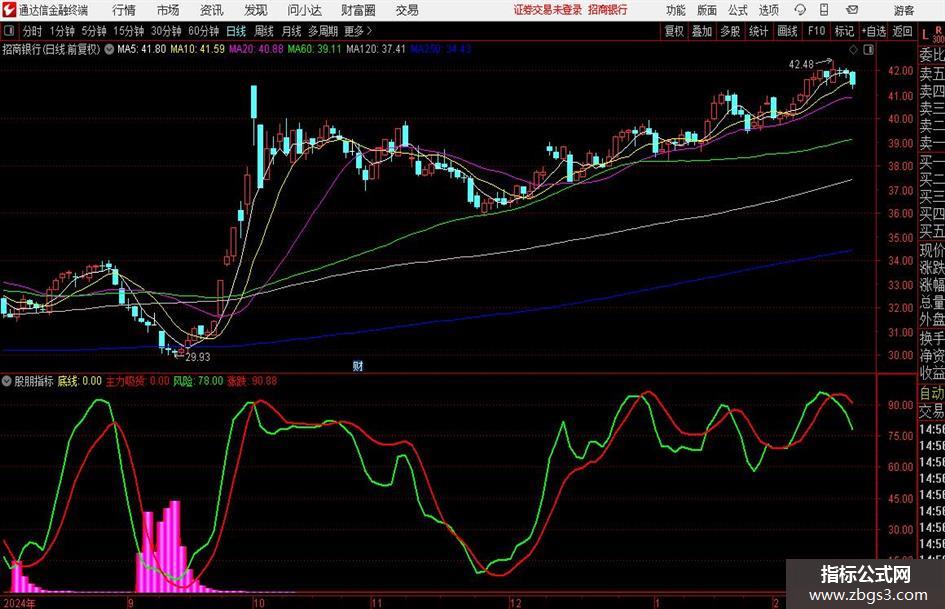945x609 pixels.
Task: Click the 自动 label in side panel
Action: point(932,393)
